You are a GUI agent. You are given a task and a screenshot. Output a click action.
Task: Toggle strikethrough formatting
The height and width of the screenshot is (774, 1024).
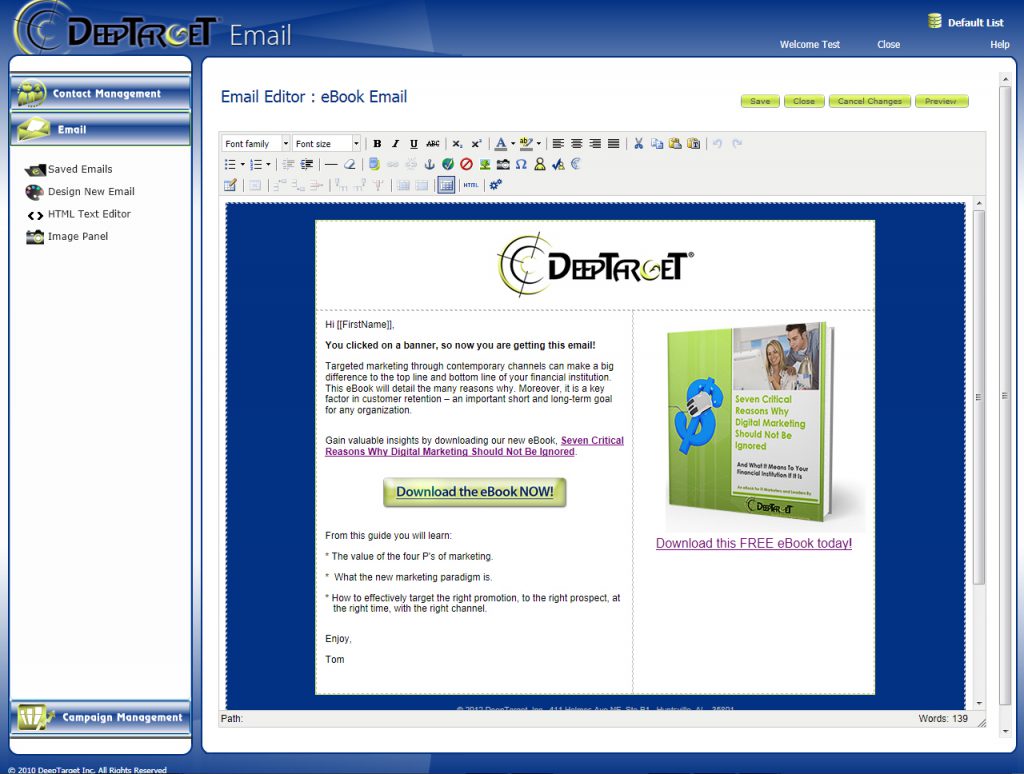432,144
